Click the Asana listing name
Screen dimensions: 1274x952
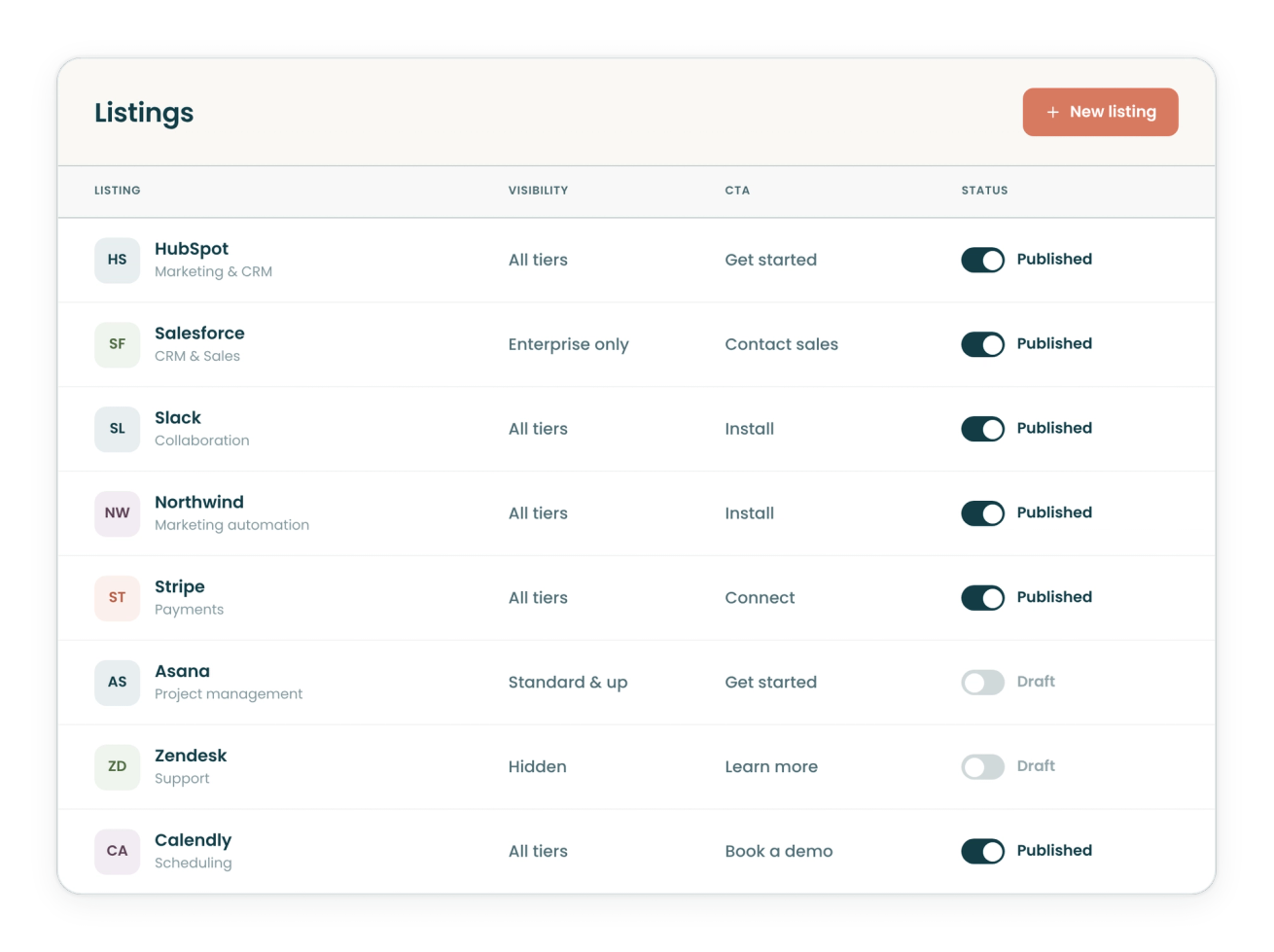click(x=182, y=672)
